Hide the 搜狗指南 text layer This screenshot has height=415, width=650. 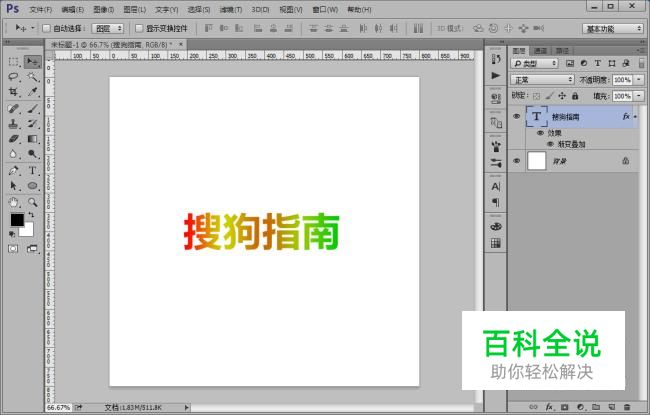tap(517, 116)
